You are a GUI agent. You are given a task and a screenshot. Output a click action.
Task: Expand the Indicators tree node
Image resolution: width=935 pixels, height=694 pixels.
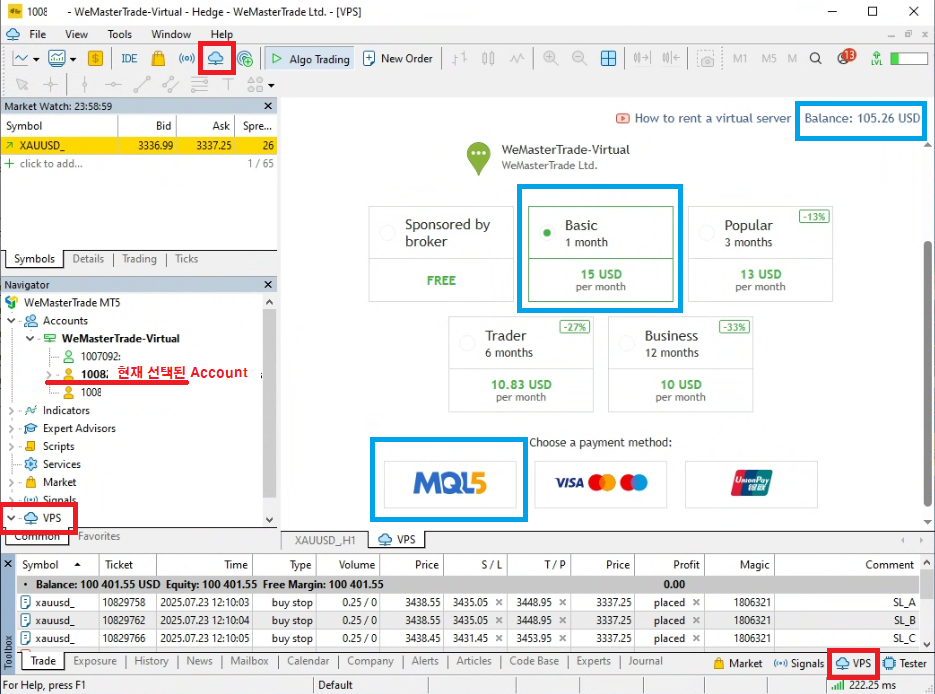pos(11,411)
